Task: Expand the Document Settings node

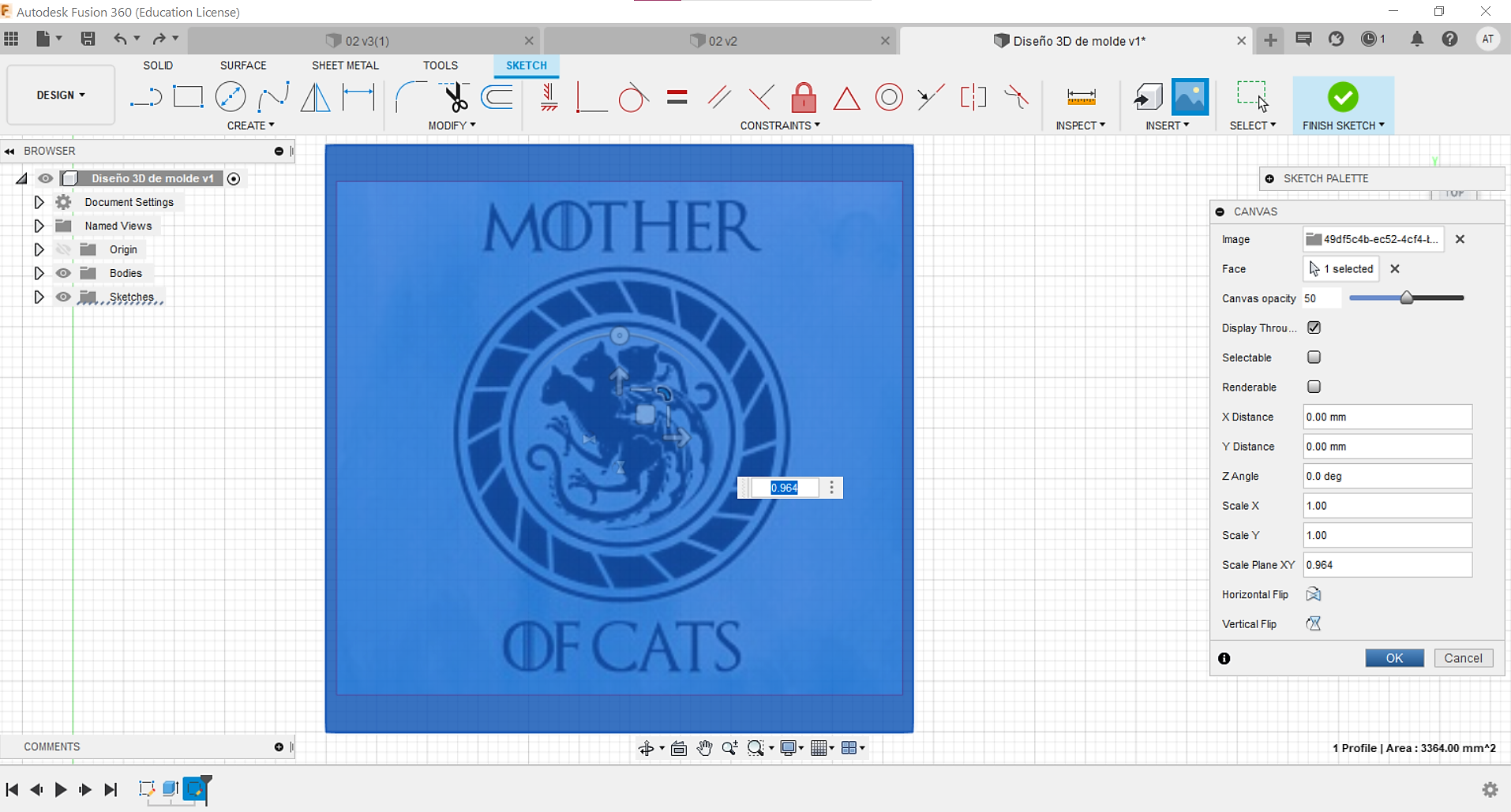Action: [x=39, y=202]
